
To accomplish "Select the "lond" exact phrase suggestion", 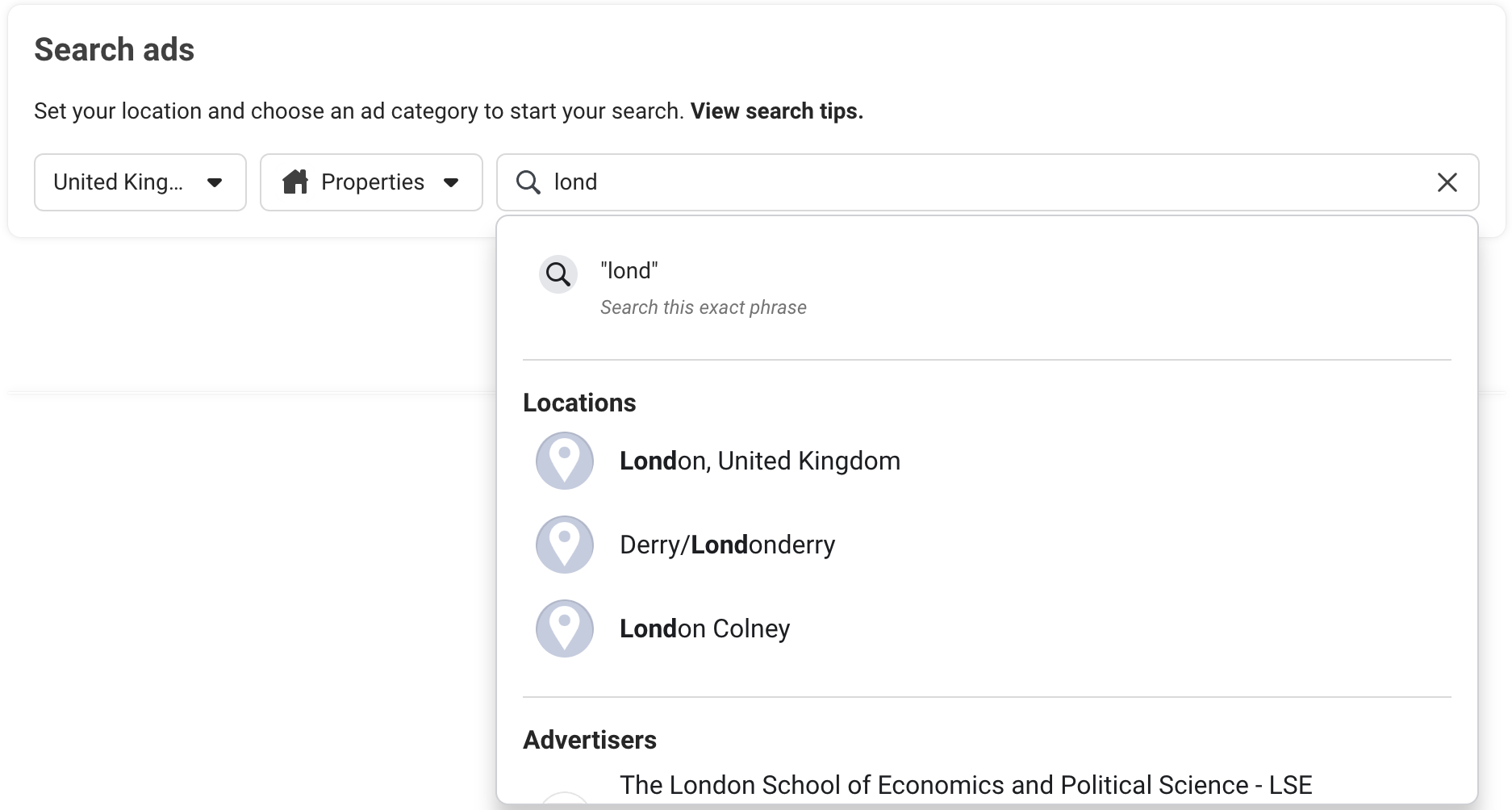I will tap(987, 288).
